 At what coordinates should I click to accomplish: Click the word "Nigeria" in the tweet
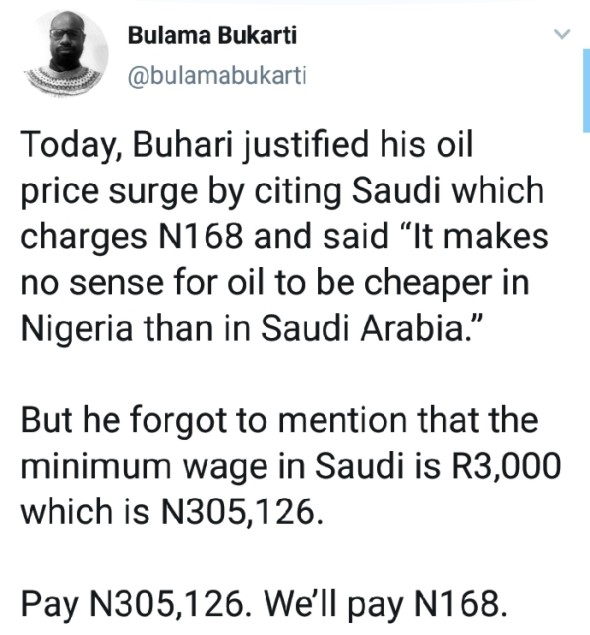77,329
